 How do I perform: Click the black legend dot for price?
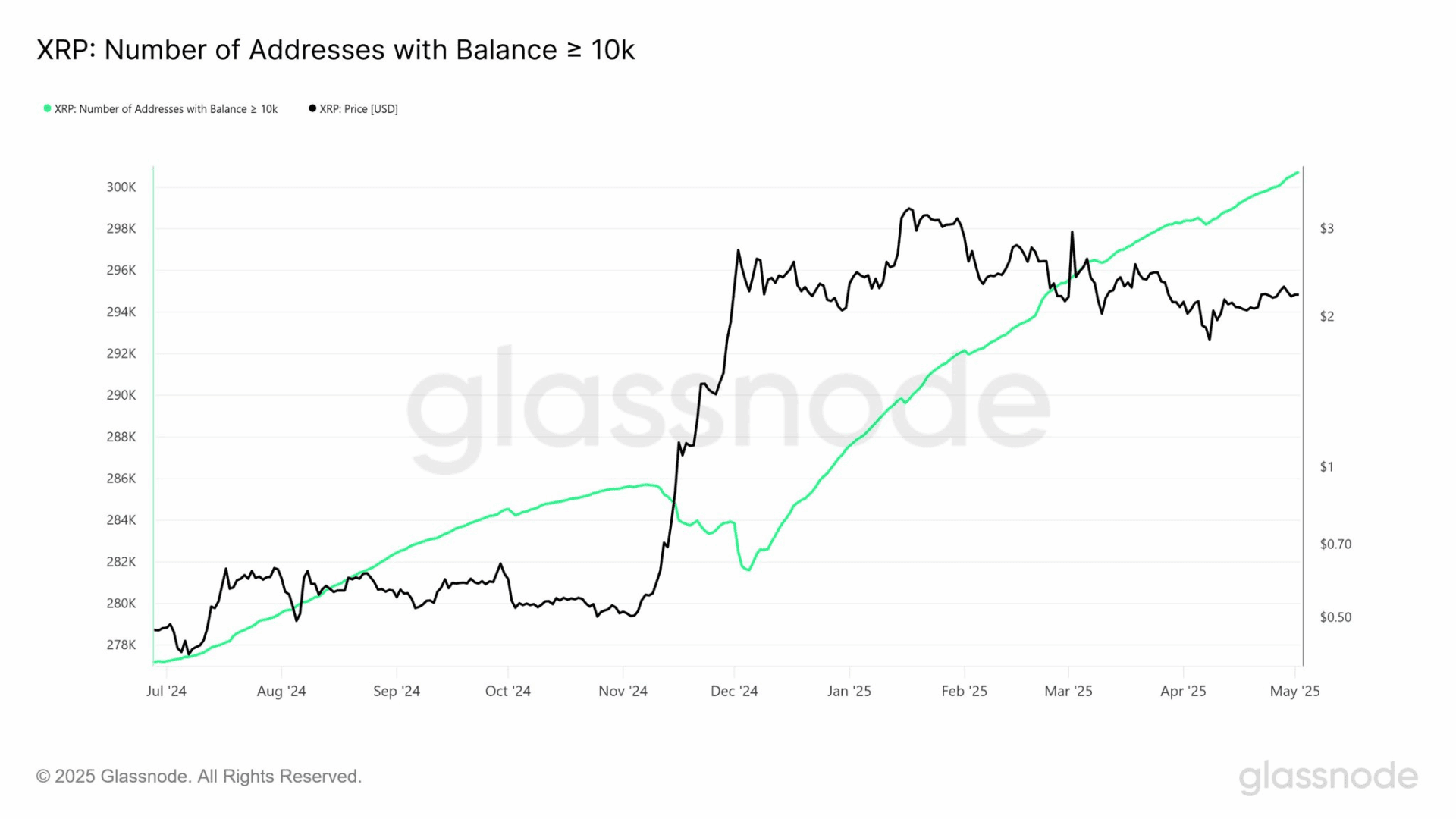pyautogui.click(x=312, y=108)
